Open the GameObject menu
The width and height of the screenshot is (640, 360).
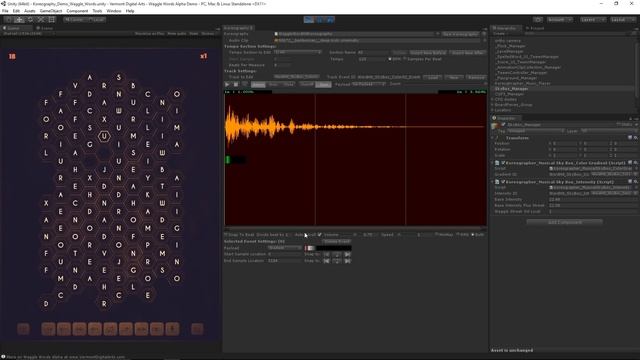[x=51, y=11]
